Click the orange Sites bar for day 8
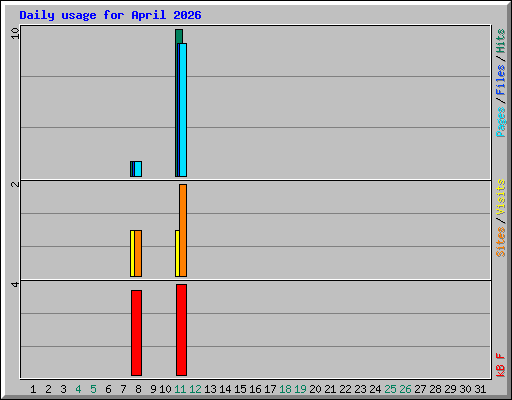 pyautogui.click(x=138, y=253)
